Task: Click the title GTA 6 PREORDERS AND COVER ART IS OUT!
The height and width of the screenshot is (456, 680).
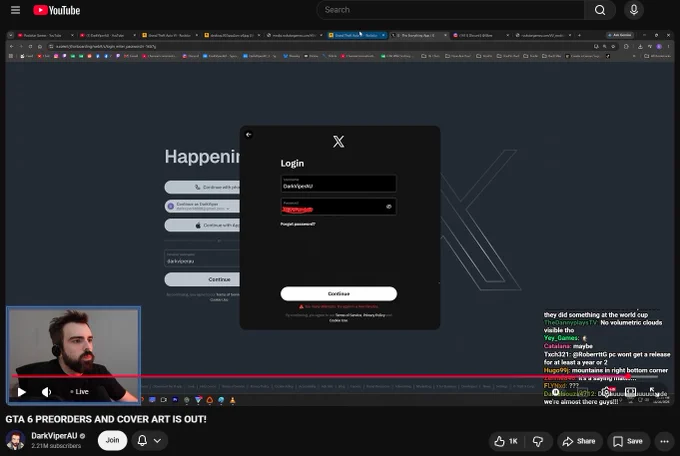Action: click(x=106, y=420)
